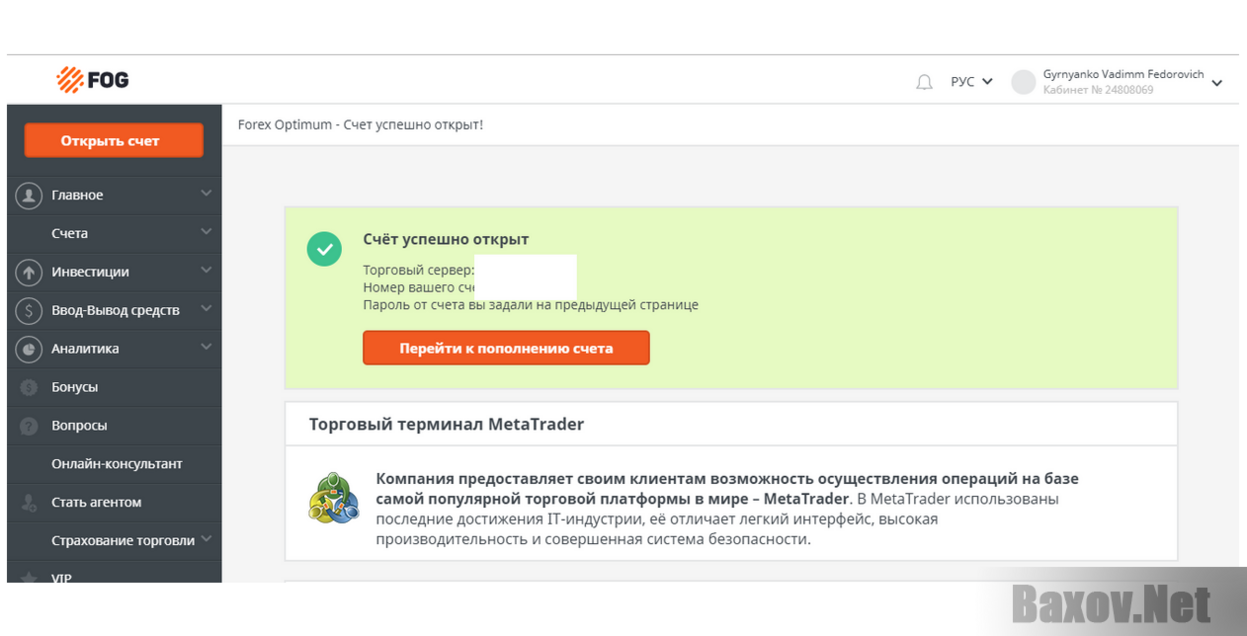Click the VIP star icon
Screen dimensions: 1247x636
pos(29,578)
